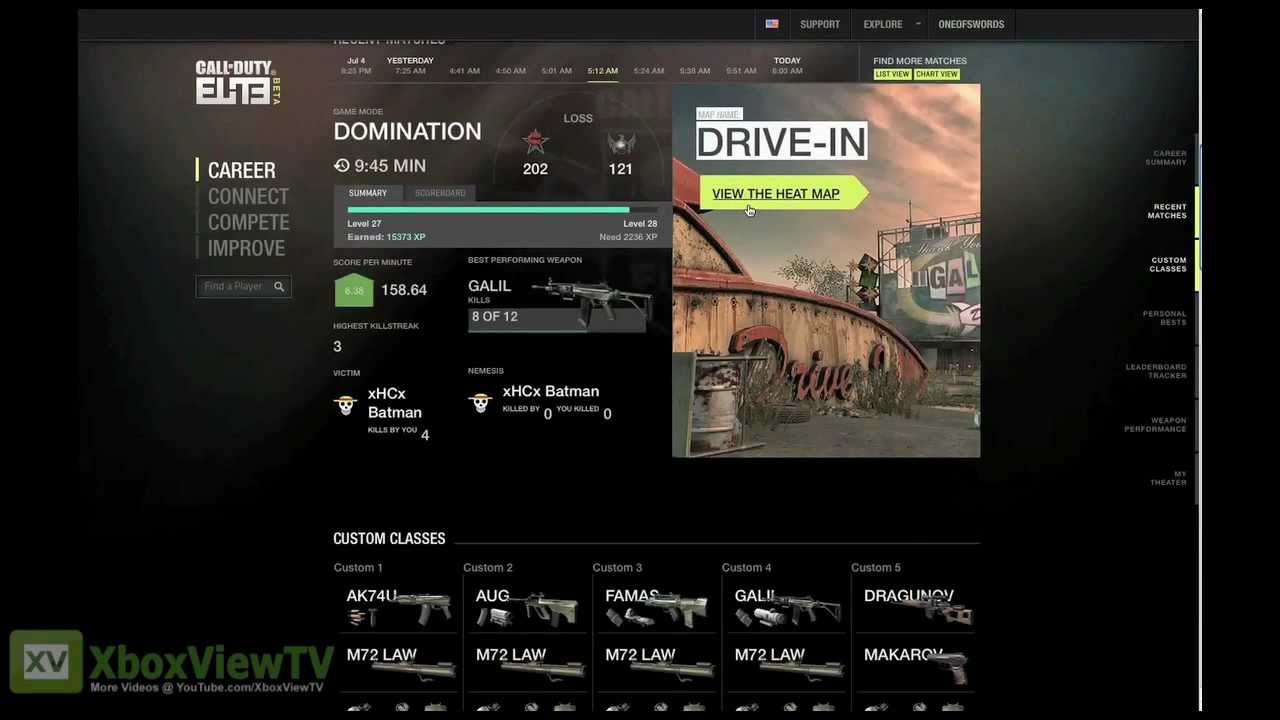Select the 5:24 AM match on timeline

(x=649, y=71)
